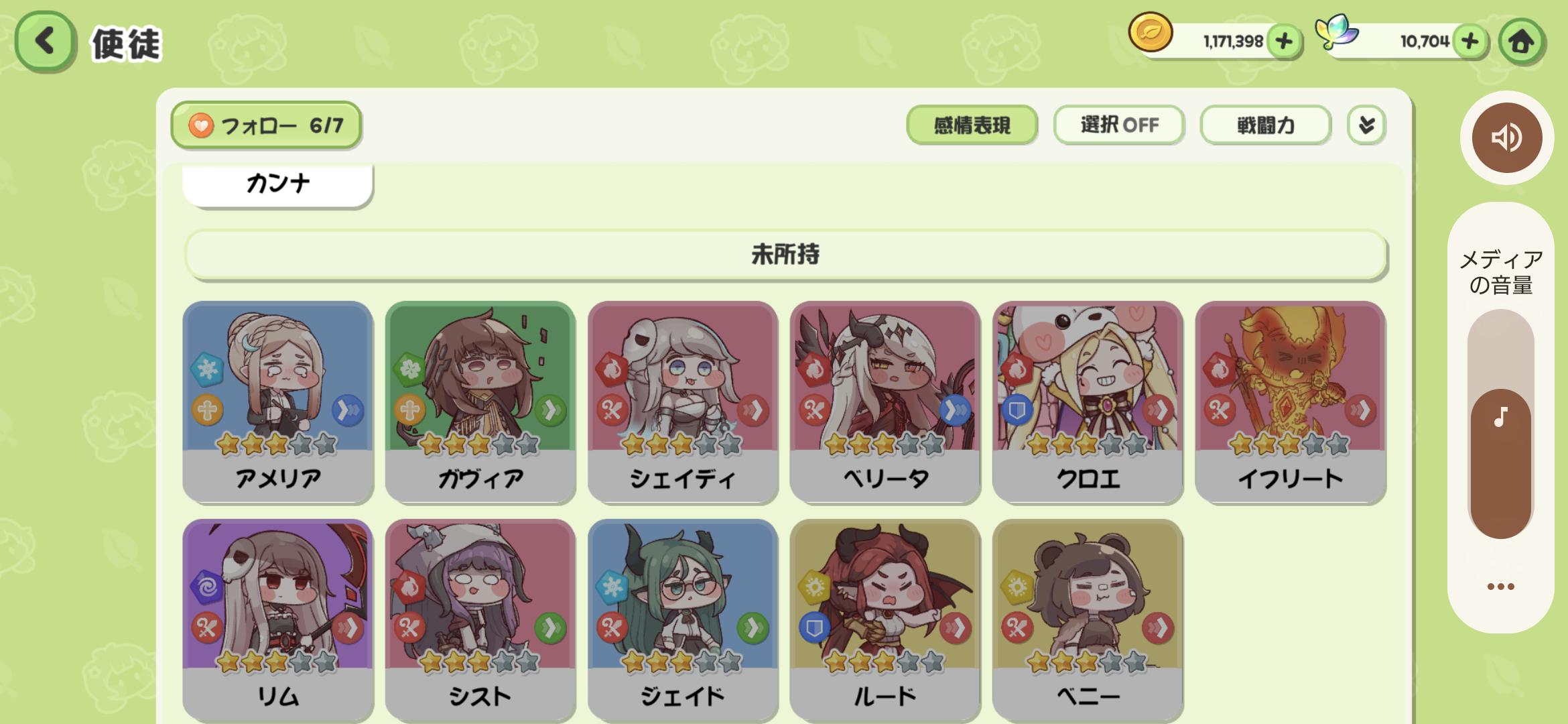1568x724 pixels.
Task: Add butterfly gems with the plus icon
Action: 1470,42
